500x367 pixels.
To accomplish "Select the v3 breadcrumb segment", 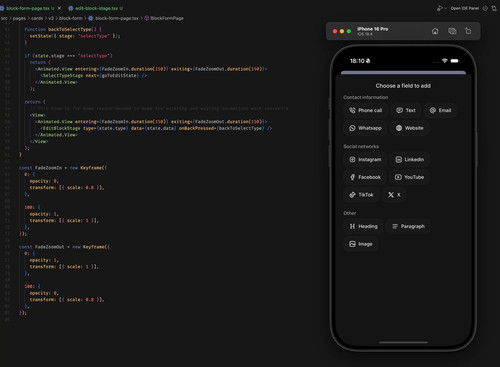I will tap(51, 18).
